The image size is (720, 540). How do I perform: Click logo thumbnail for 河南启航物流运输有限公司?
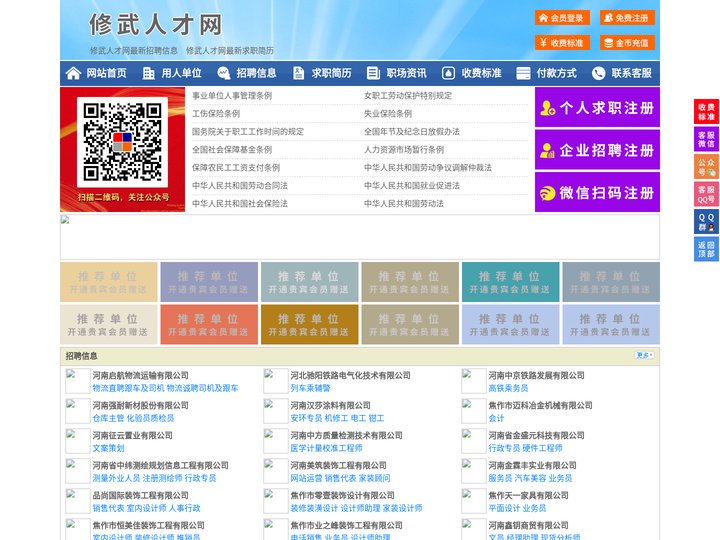[x=77, y=381]
